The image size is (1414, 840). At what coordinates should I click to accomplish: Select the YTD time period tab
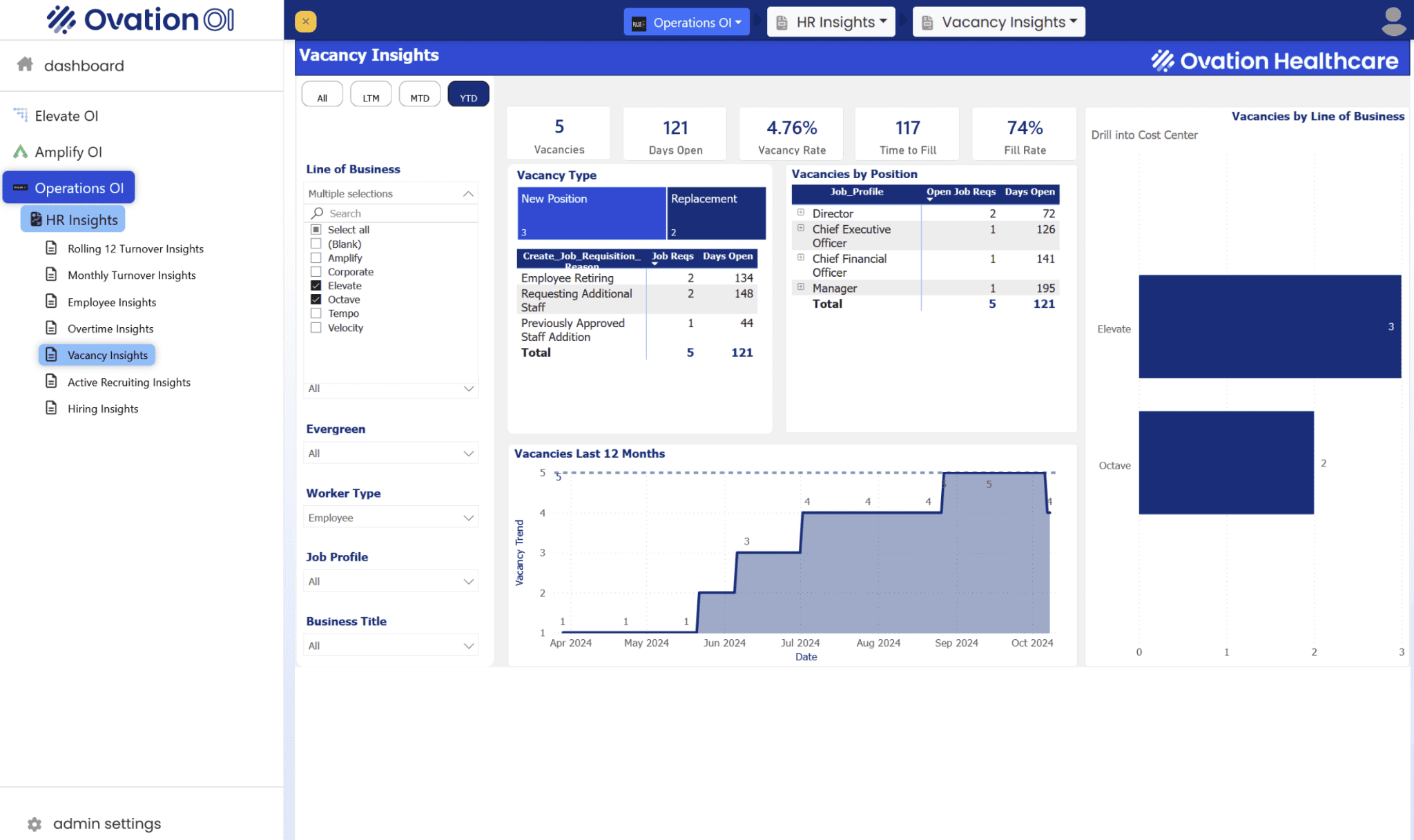(468, 95)
